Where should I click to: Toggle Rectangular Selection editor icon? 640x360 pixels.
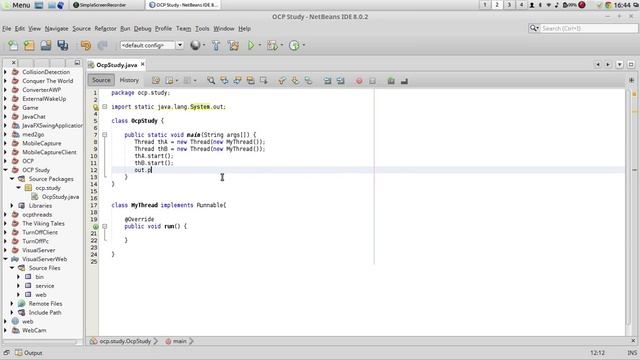263,80
